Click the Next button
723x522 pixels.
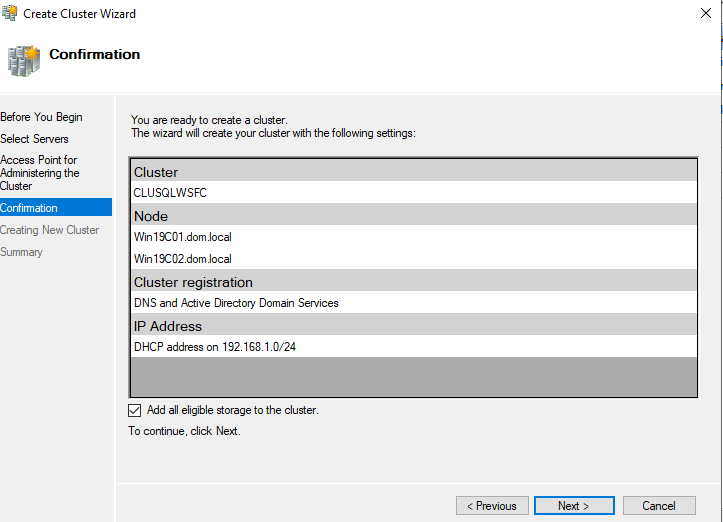pyautogui.click(x=573, y=506)
